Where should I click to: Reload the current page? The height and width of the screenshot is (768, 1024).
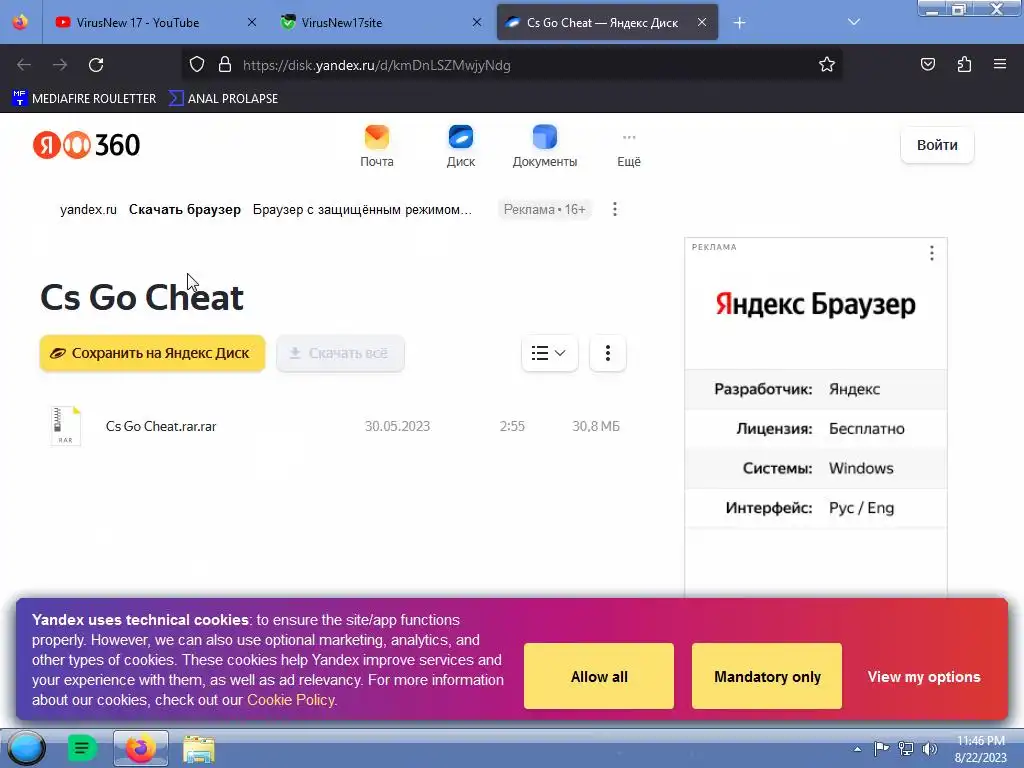click(96, 65)
